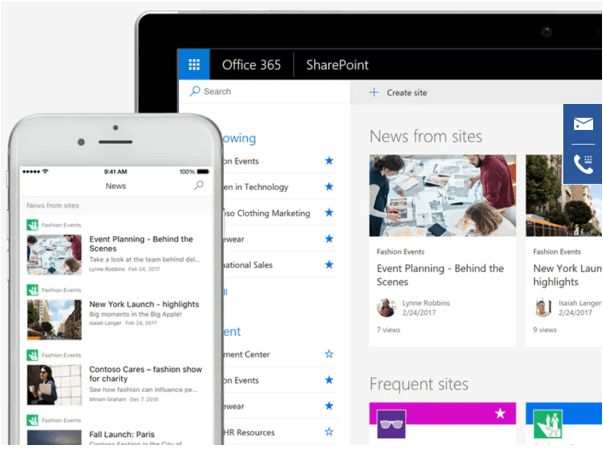The width and height of the screenshot is (603, 449).
Task: Open the Women in Technology site
Action: [x=256, y=187]
